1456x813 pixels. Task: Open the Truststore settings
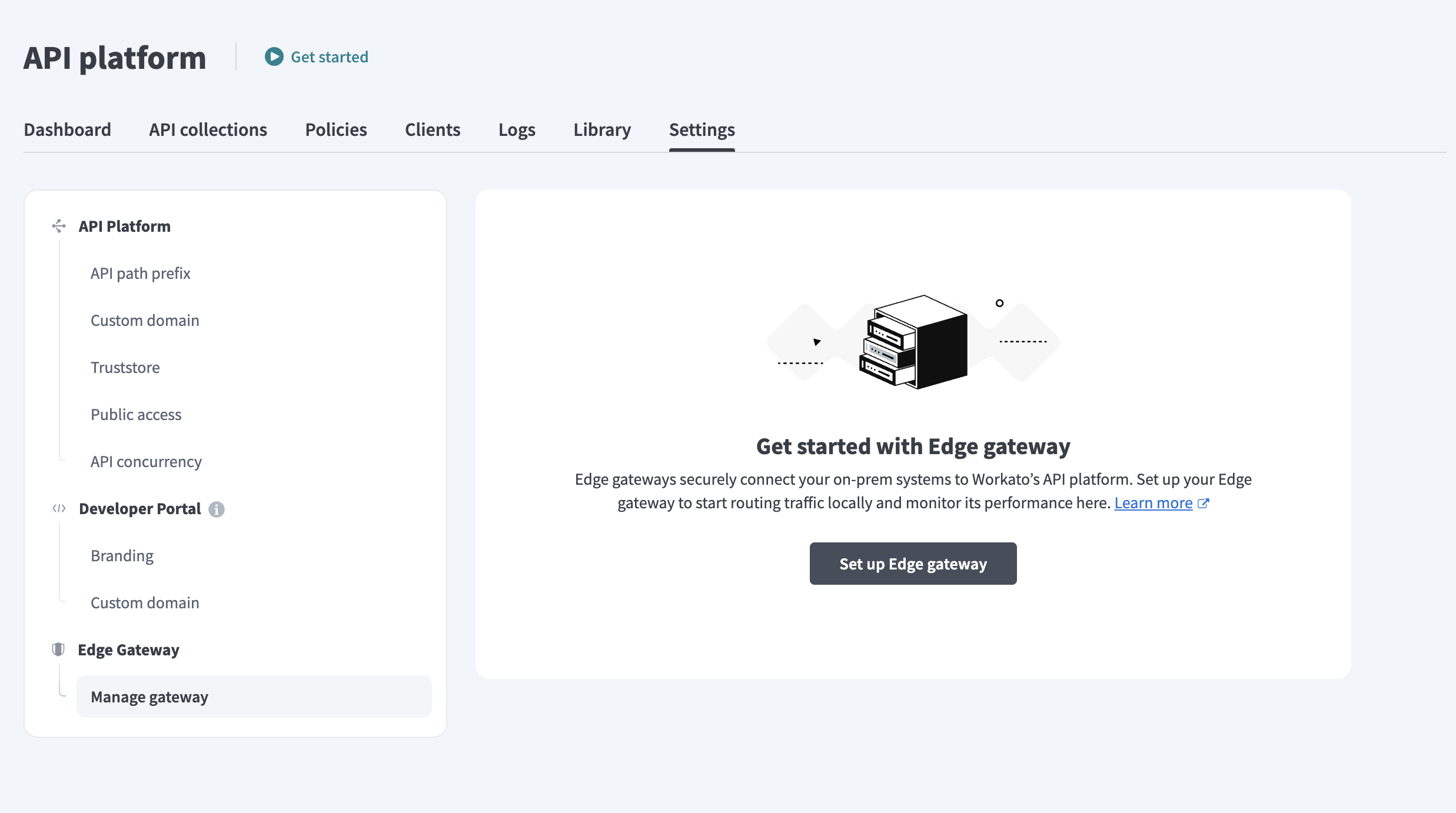pyautogui.click(x=125, y=367)
